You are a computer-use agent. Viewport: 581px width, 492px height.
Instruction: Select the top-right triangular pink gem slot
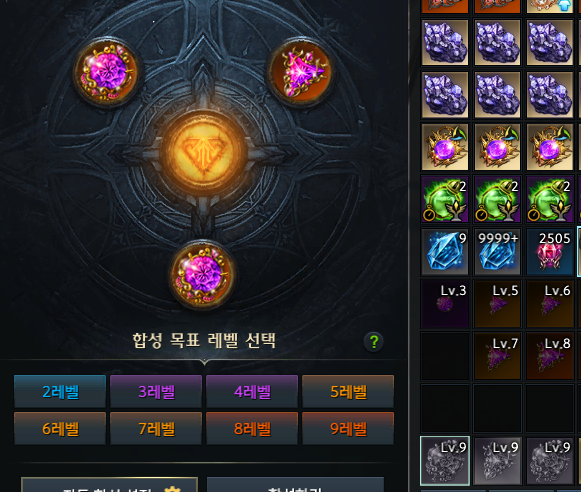pos(300,72)
